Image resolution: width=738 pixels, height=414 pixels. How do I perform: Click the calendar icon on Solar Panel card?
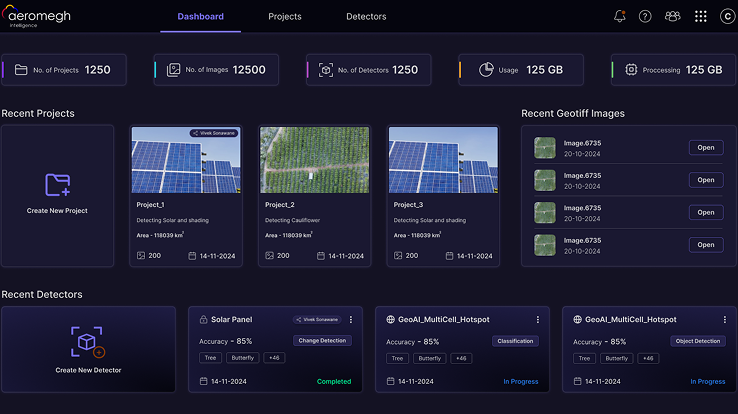tap(203, 381)
